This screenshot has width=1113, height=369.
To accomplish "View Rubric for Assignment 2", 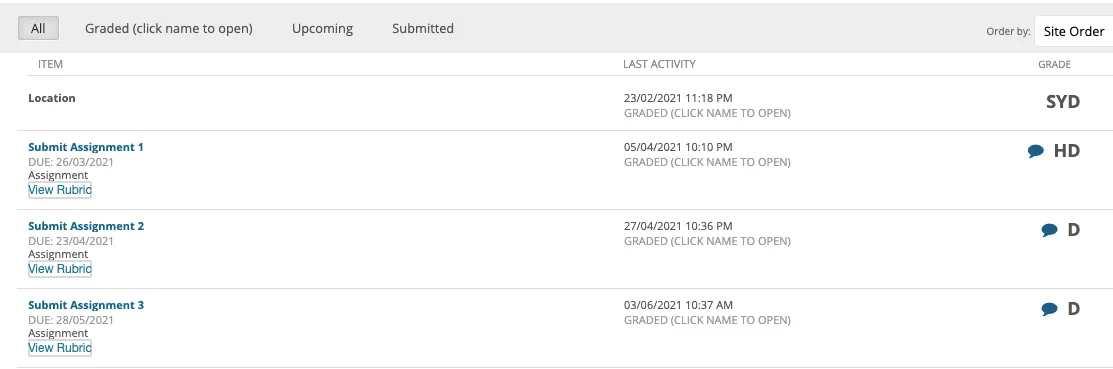I will pyautogui.click(x=60, y=269).
